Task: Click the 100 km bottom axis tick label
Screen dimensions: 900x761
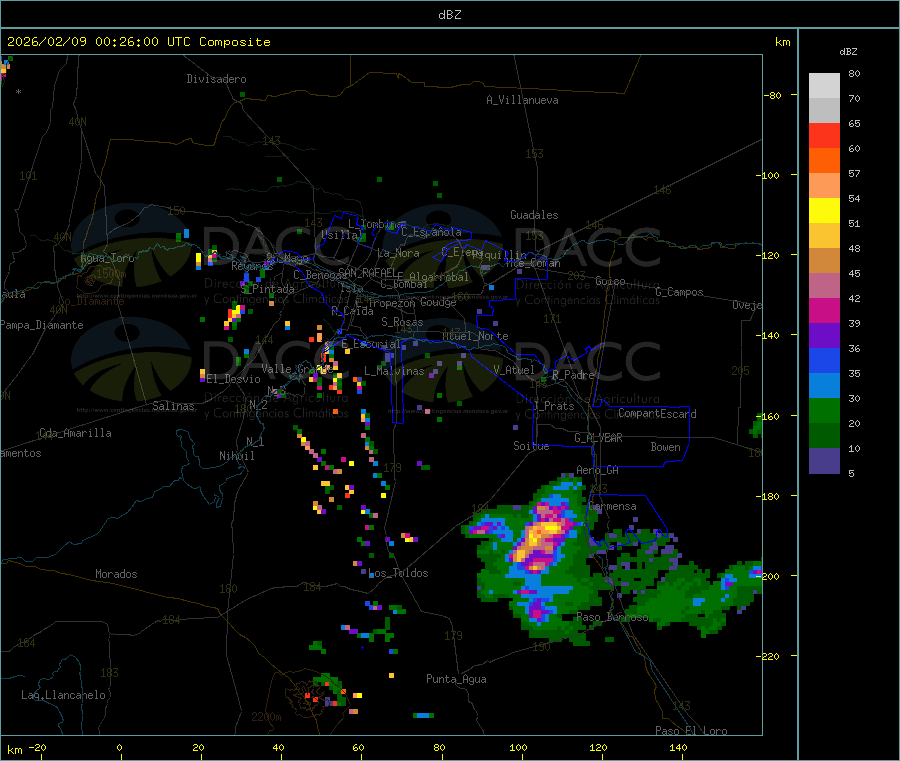Action: click(x=518, y=747)
